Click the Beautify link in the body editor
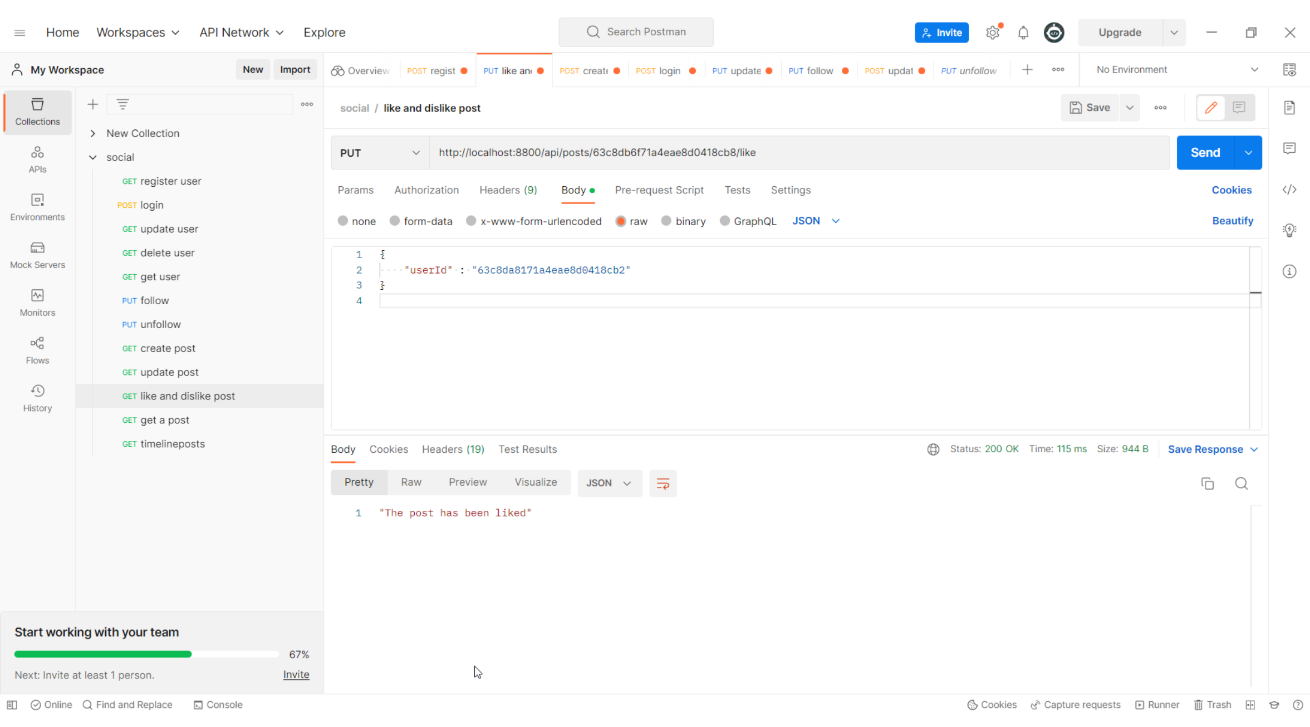The height and width of the screenshot is (727, 1310). tap(1232, 221)
